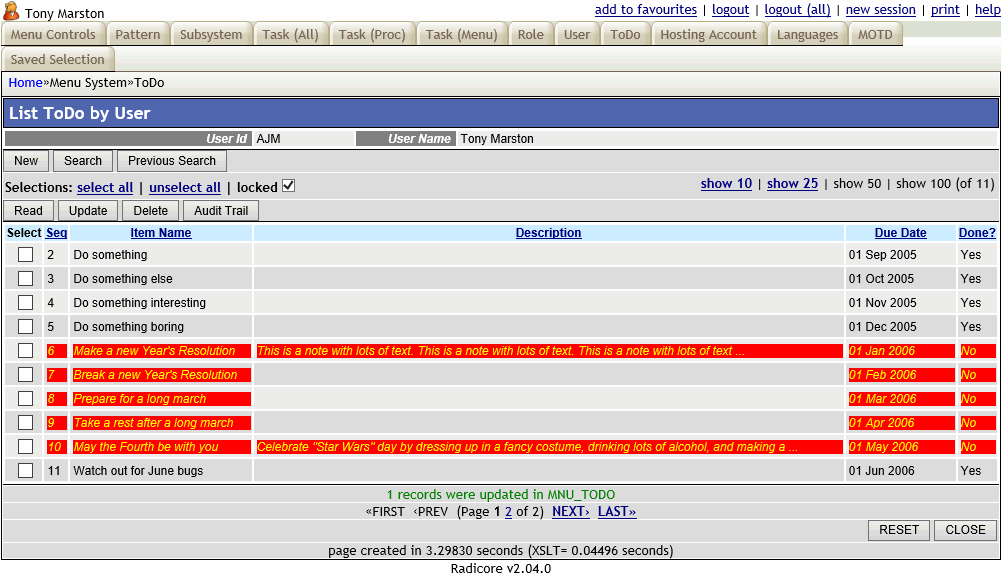Open the Audit Trail button
The image size is (1002, 575).
click(221, 211)
